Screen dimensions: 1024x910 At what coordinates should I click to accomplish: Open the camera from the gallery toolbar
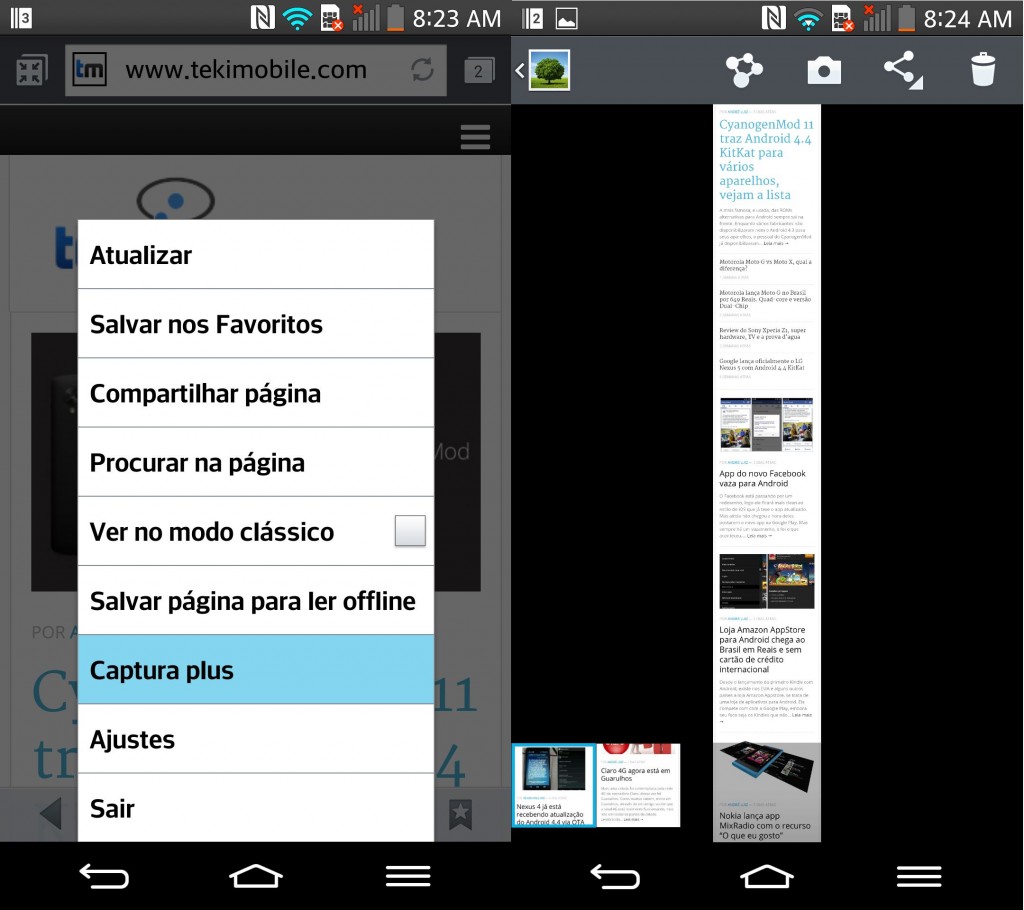tap(824, 71)
